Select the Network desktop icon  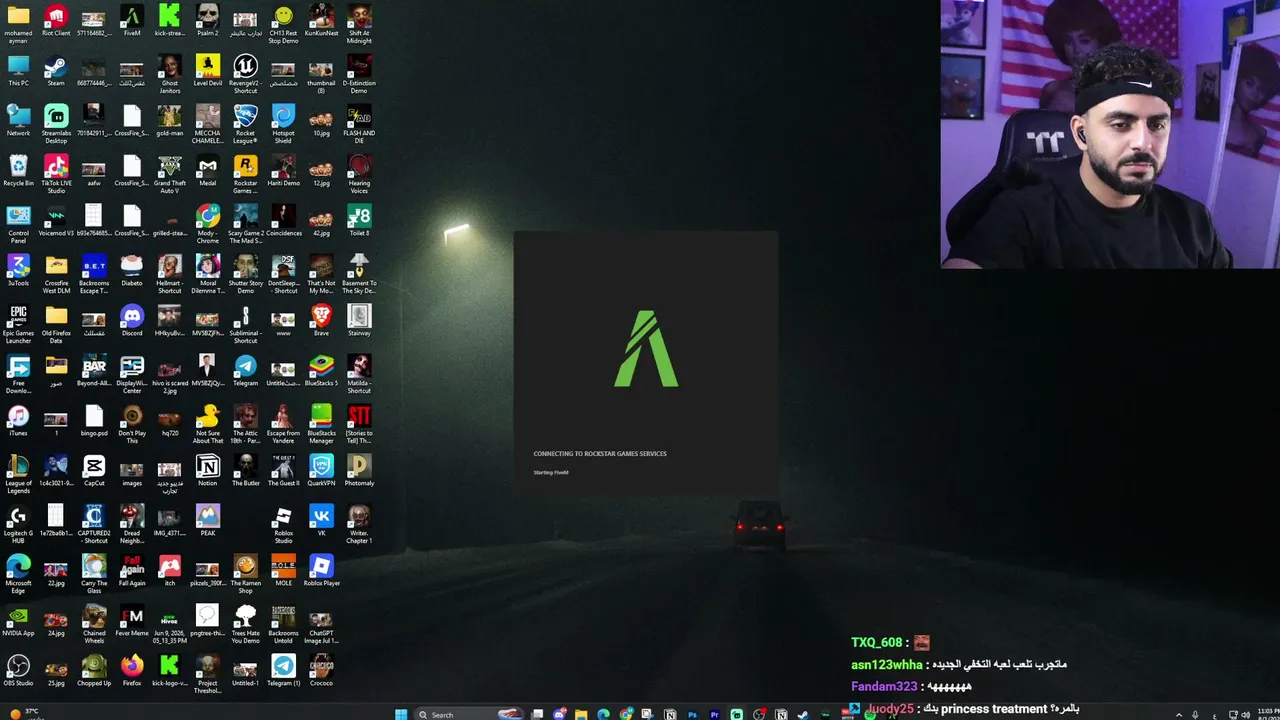point(18,121)
